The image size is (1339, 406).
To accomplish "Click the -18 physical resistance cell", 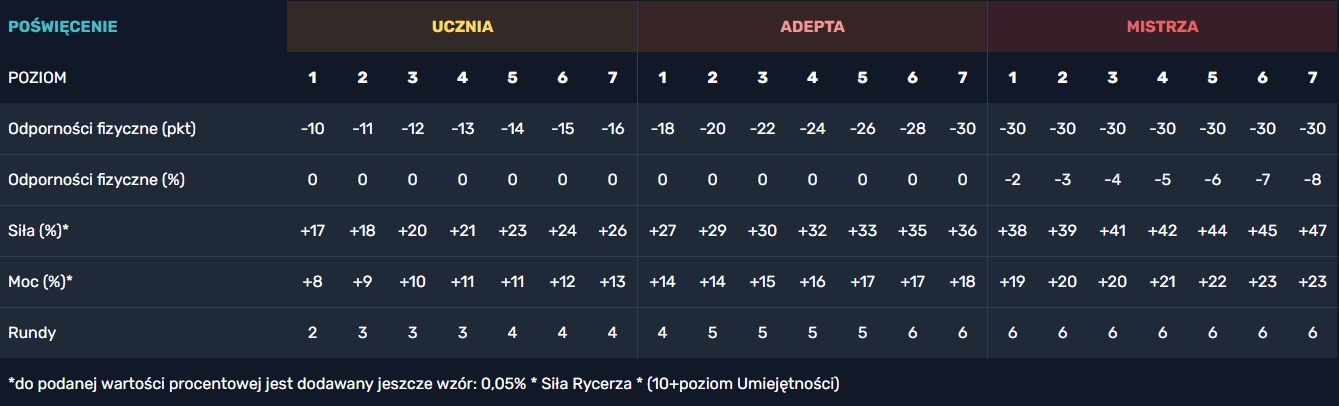I will (662, 129).
